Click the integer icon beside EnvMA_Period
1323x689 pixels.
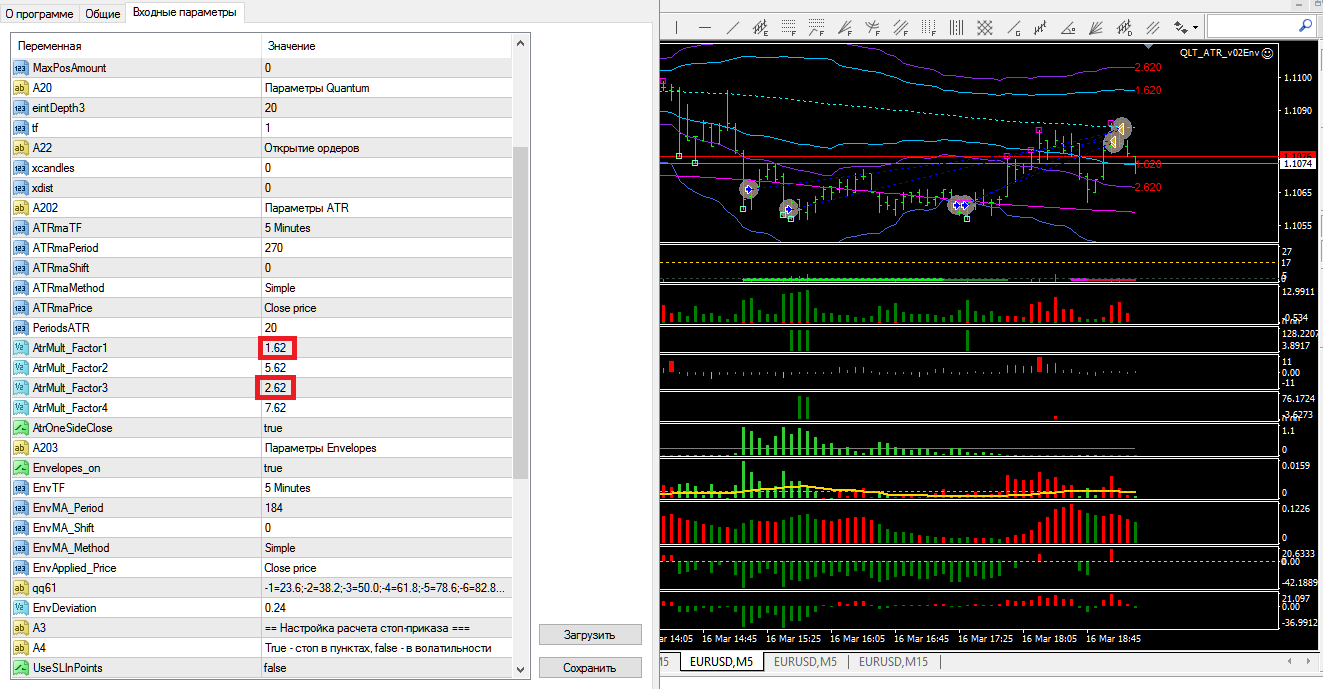[x=20, y=508]
